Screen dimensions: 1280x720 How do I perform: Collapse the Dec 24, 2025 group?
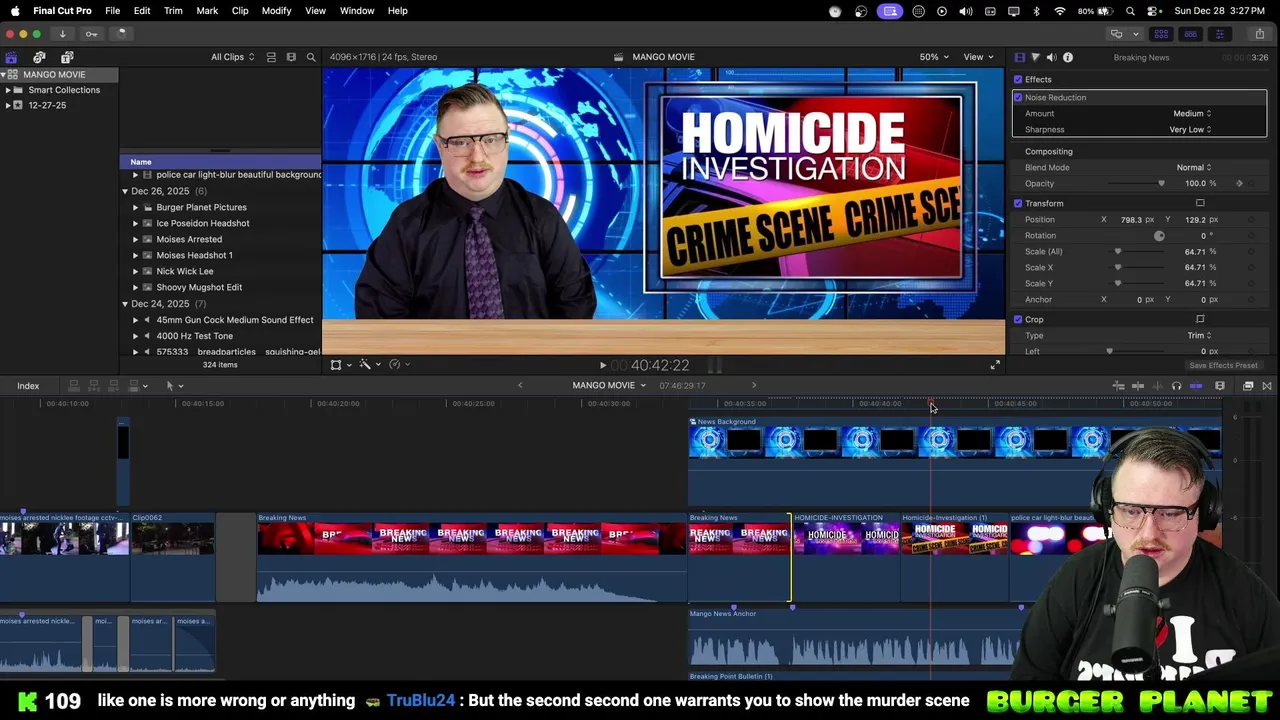pyautogui.click(x=125, y=303)
